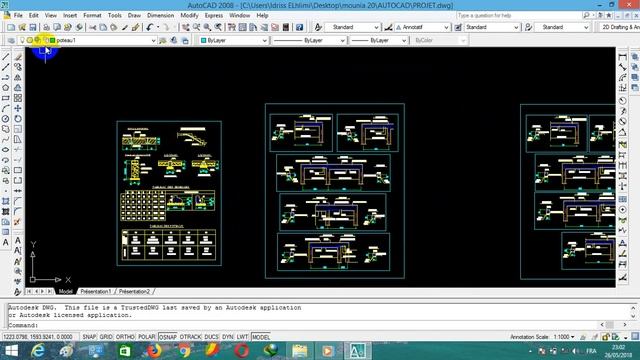Select the Mirror modify tool
640x360 pixels.
(18, 78)
